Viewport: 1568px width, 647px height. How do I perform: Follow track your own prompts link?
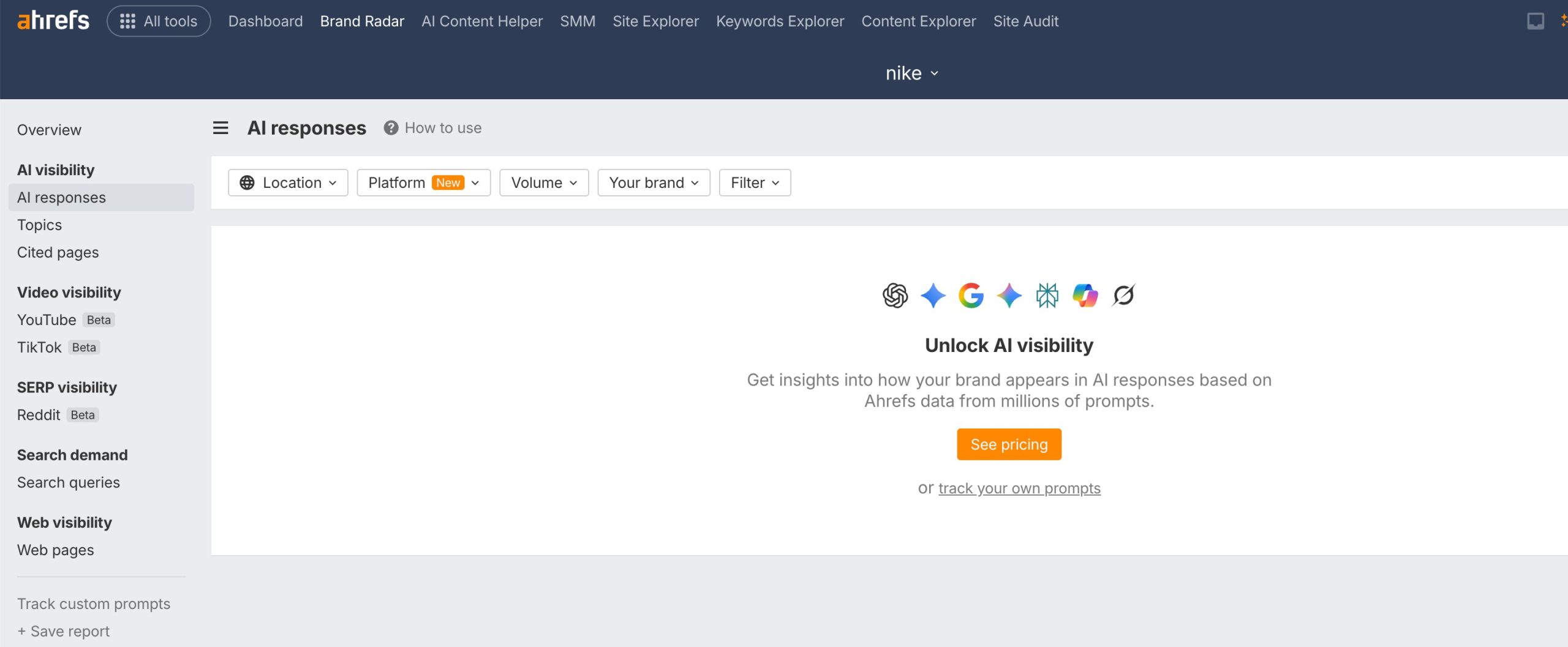(1019, 488)
